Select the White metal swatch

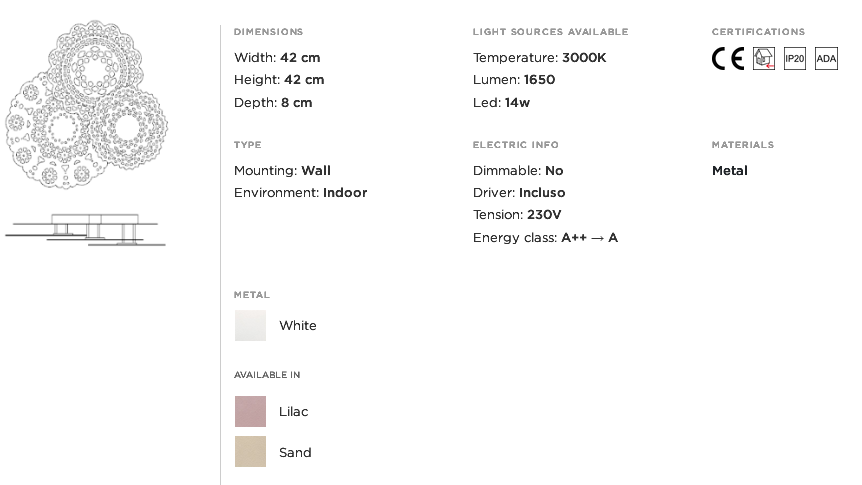pyautogui.click(x=250, y=326)
